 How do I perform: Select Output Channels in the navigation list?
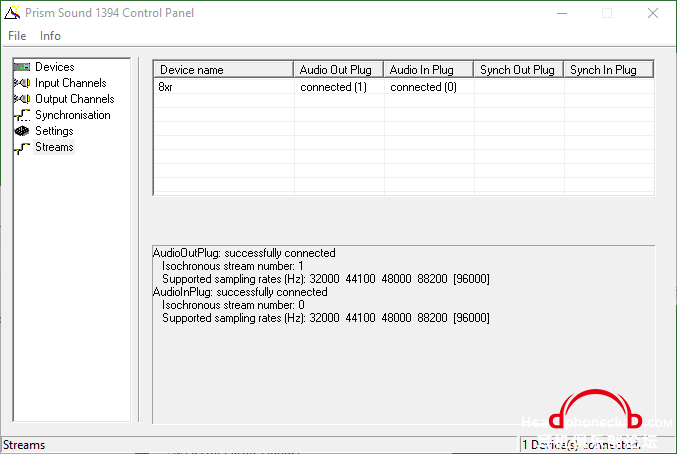[75, 99]
